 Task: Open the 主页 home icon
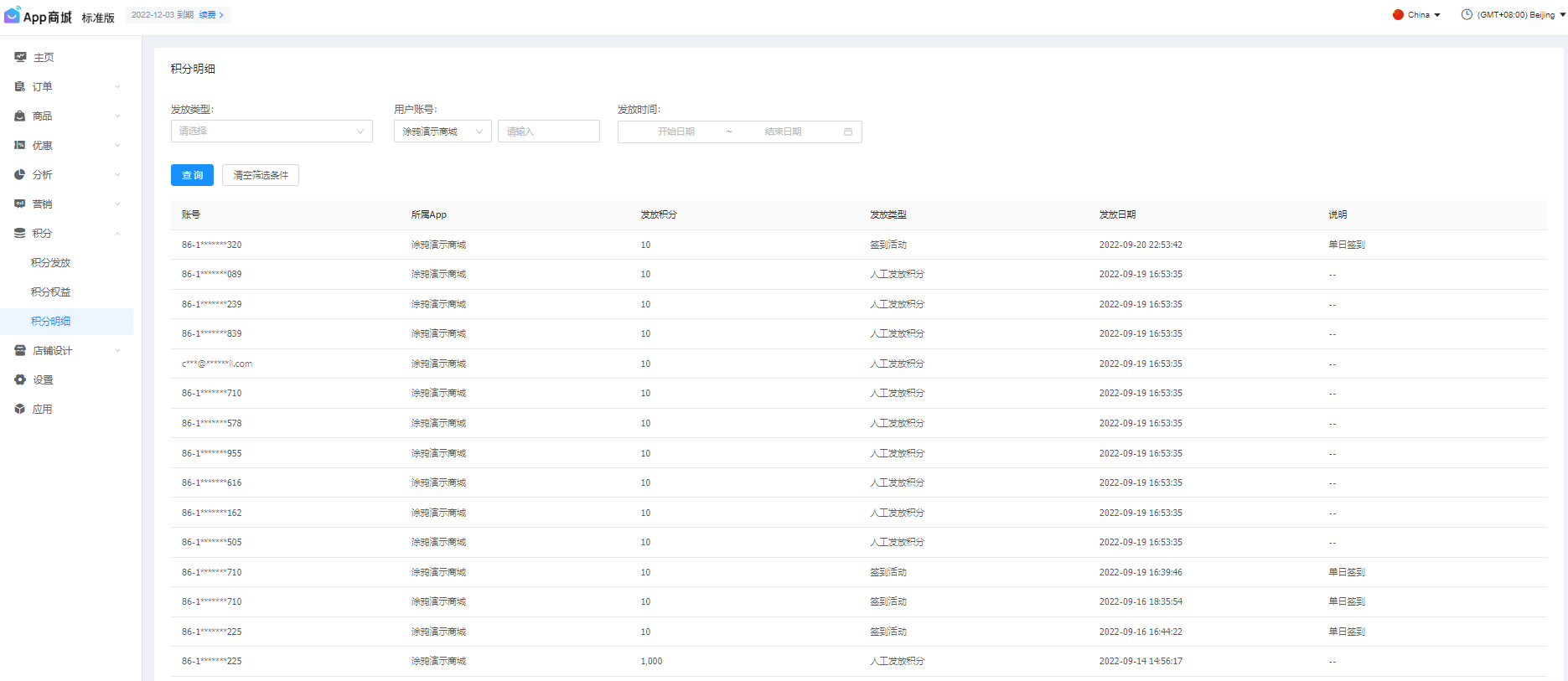pos(20,57)
